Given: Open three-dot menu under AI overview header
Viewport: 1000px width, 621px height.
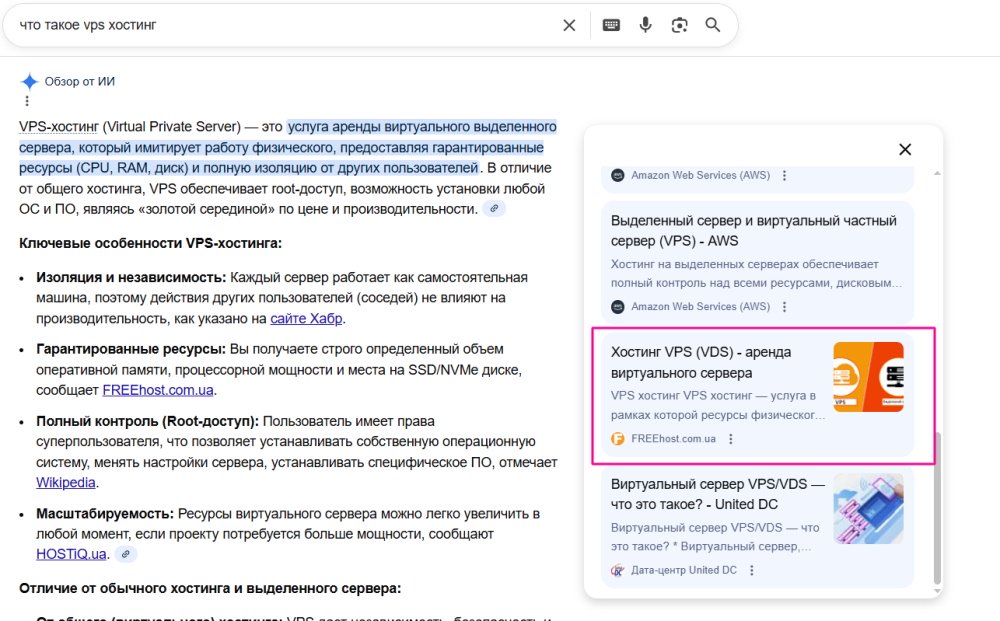Looking at the screenshot, I should click(27, 101).
